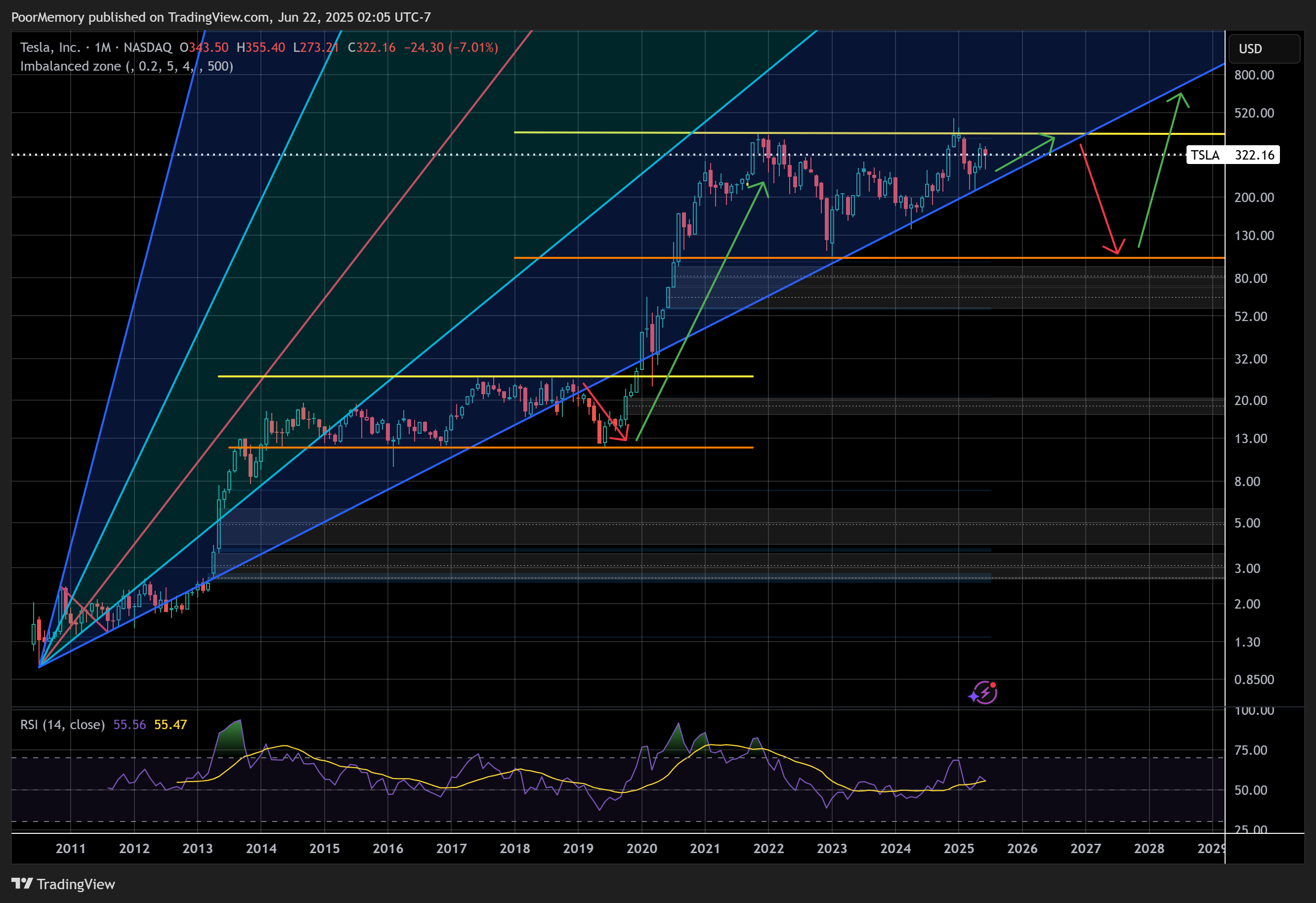This screenshot has width=1316, height=903.
Task: Click the 5.00 price axis label
Action: click(x=1247, y=523)
